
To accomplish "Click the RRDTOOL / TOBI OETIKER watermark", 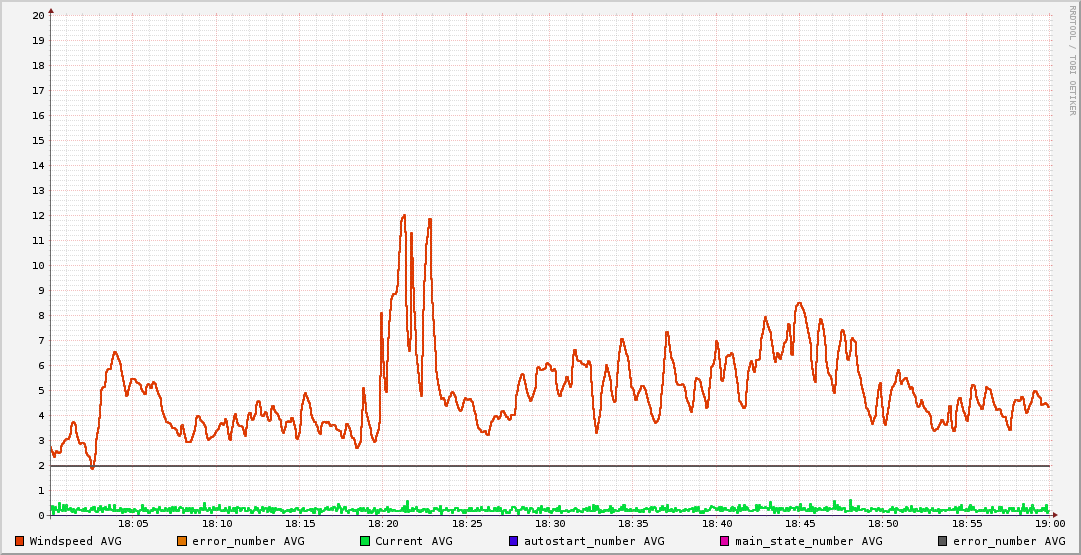I will (x=1073, y=60).
